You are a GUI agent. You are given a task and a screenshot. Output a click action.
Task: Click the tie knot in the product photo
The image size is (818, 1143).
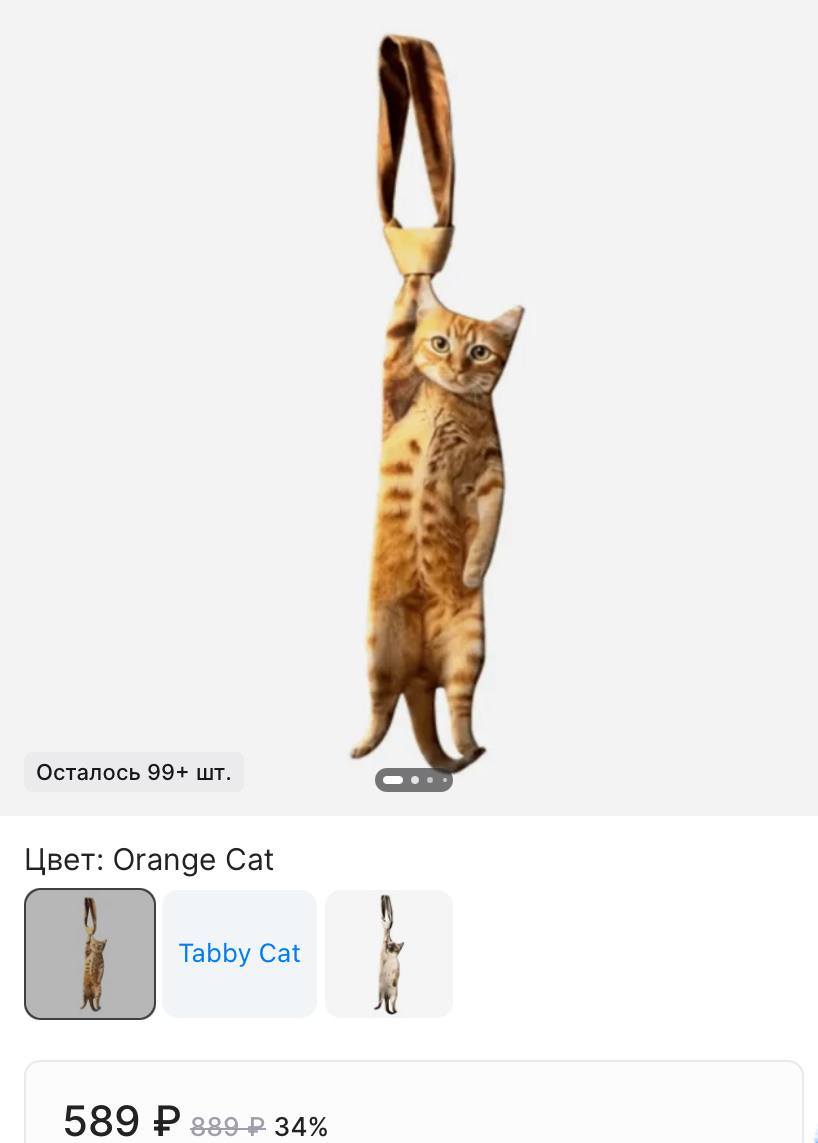click(418, 250)
